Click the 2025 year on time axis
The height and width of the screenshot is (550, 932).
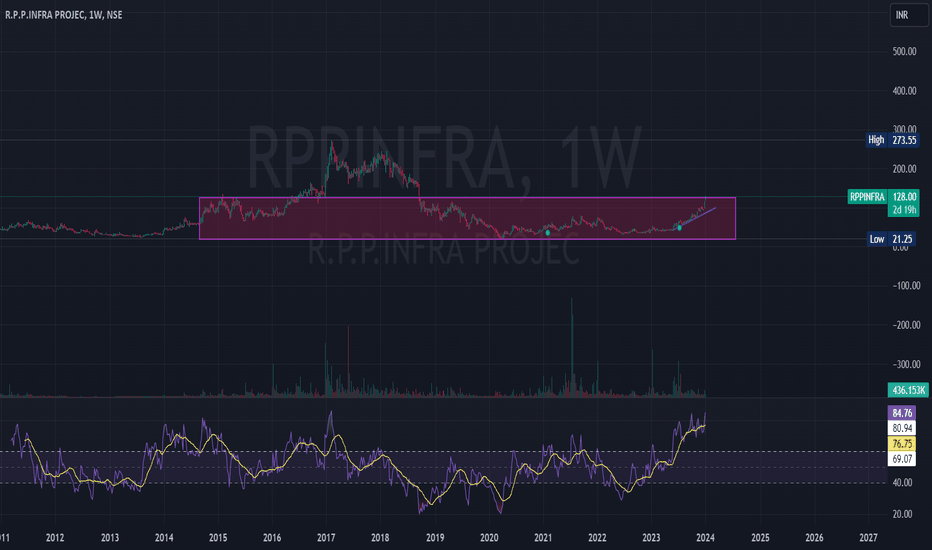pyautogui.click(x=760, y=538)
